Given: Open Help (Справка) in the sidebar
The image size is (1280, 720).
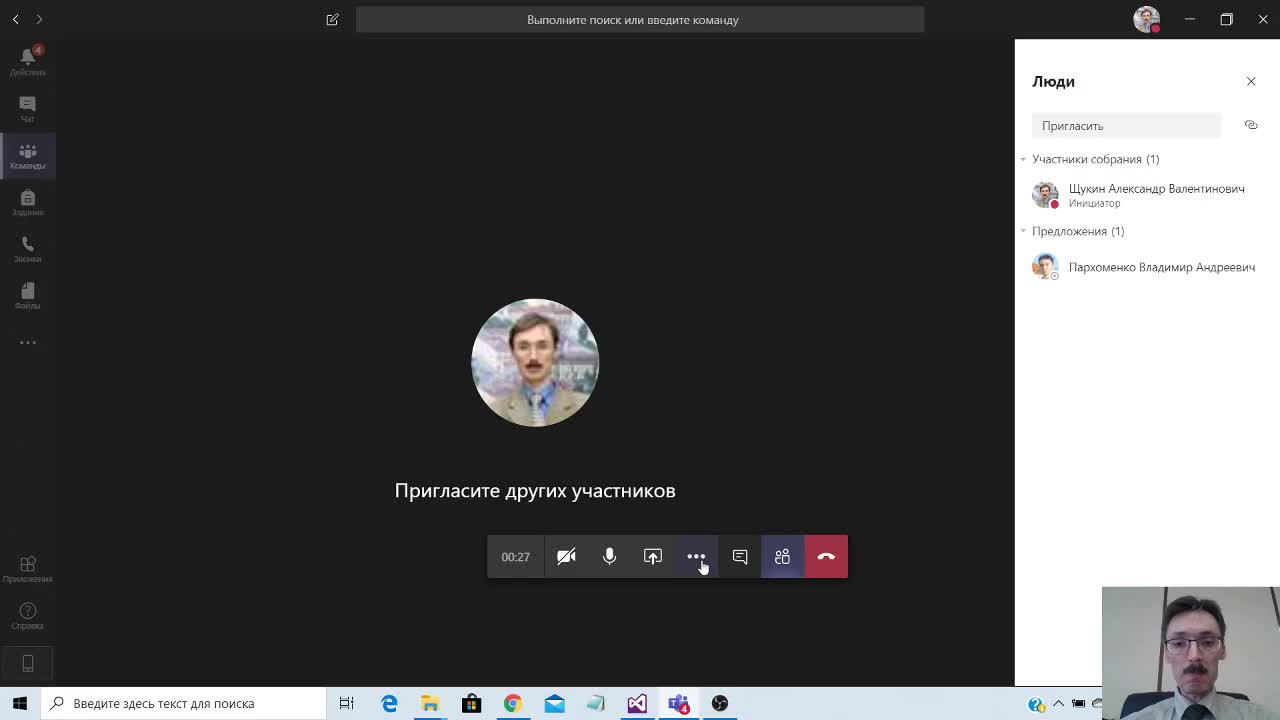Looking at the screenshot, I should point(27,616).
